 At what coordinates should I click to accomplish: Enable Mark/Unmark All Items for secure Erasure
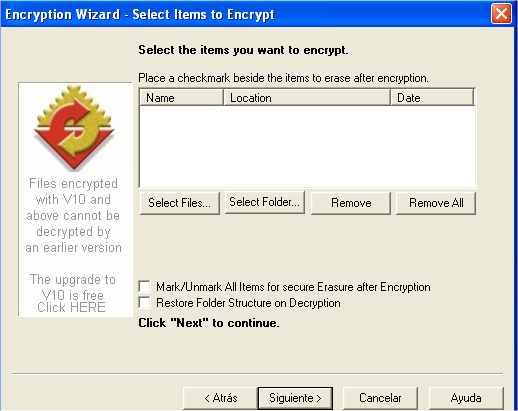[x=144, y=286]
